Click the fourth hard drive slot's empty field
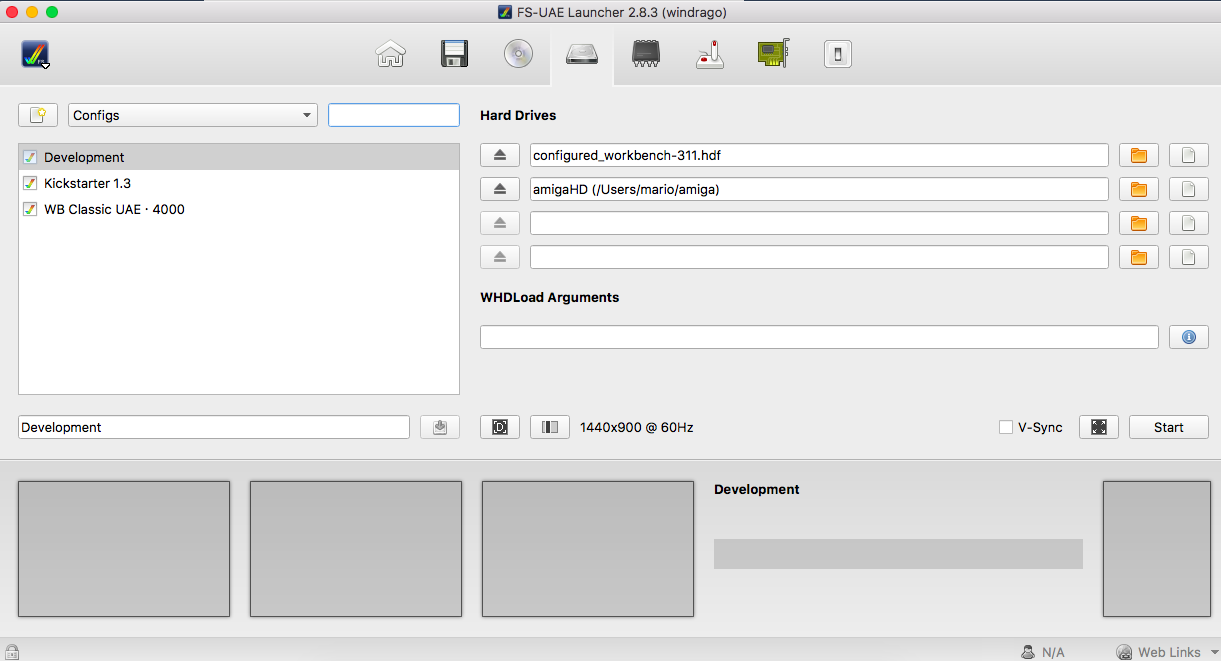 point(819,257)
